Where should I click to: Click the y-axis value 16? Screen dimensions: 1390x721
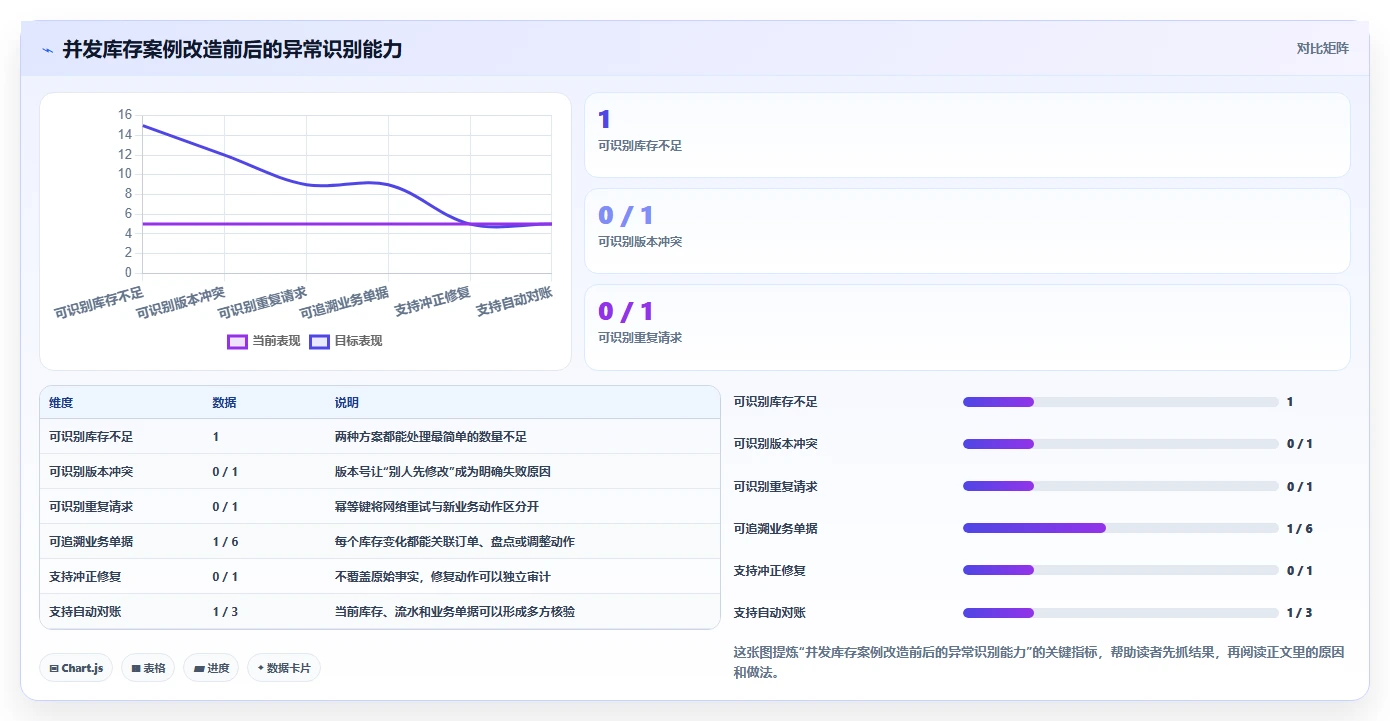click(124, 115)
